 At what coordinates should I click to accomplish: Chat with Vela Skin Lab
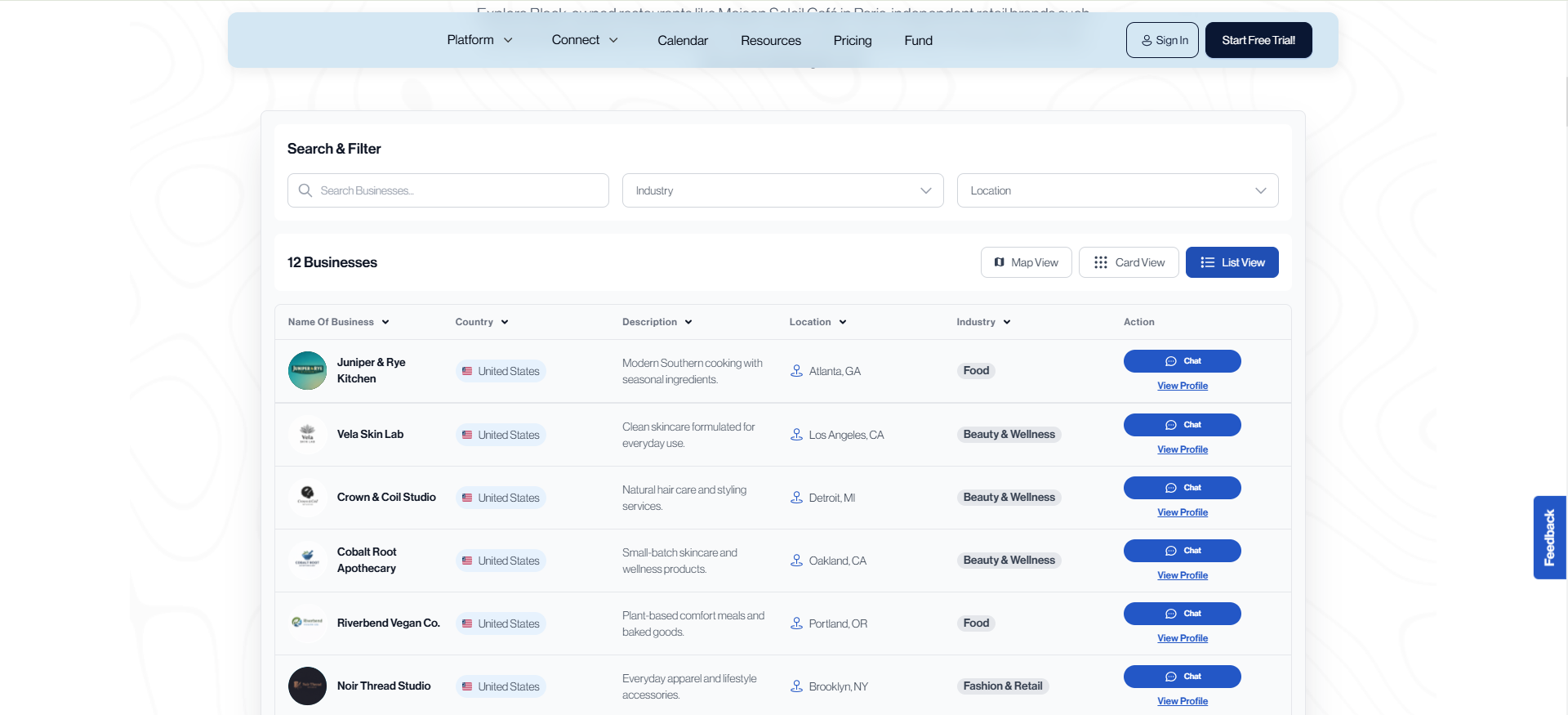1182,425
